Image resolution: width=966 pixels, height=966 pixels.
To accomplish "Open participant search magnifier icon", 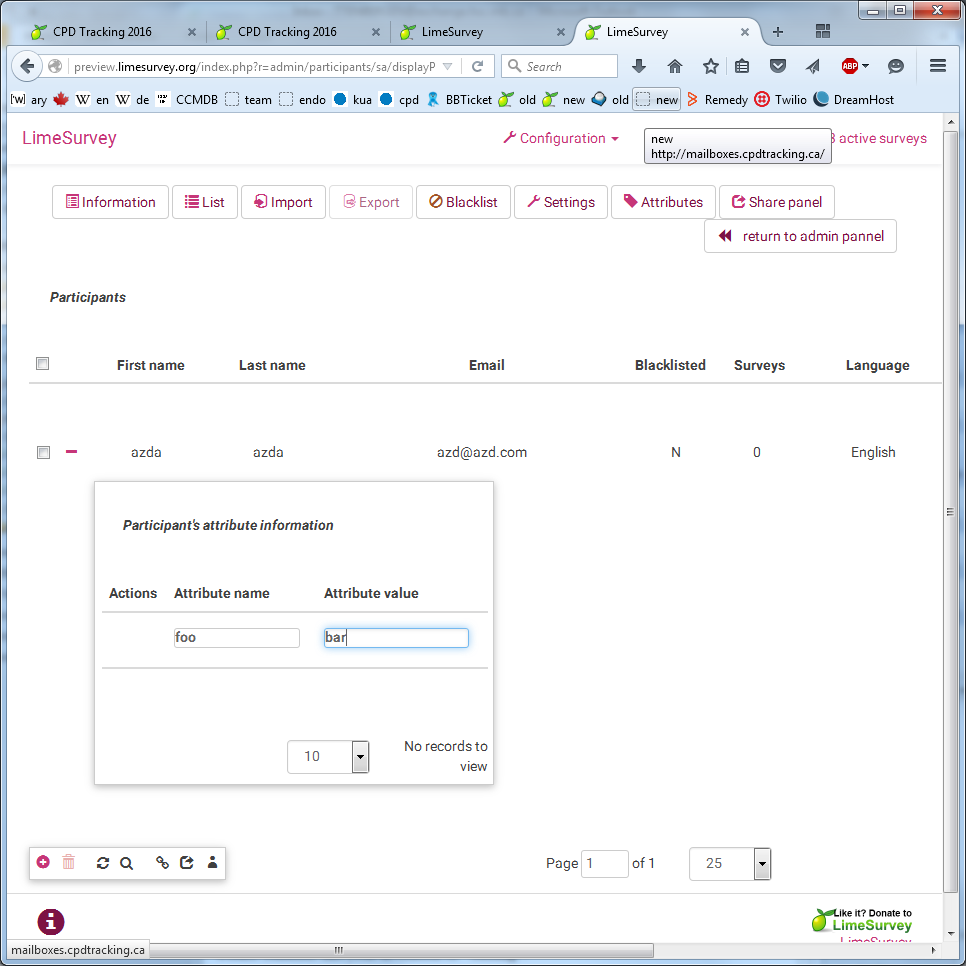I will click(x=126, y=863).
